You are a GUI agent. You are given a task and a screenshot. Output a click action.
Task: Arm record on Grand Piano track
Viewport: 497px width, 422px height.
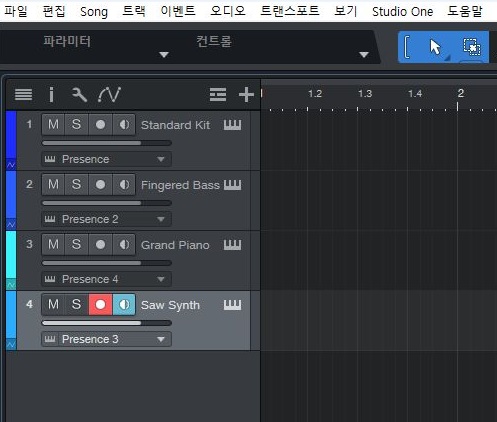pyautogui.click(x=100, y=244)
